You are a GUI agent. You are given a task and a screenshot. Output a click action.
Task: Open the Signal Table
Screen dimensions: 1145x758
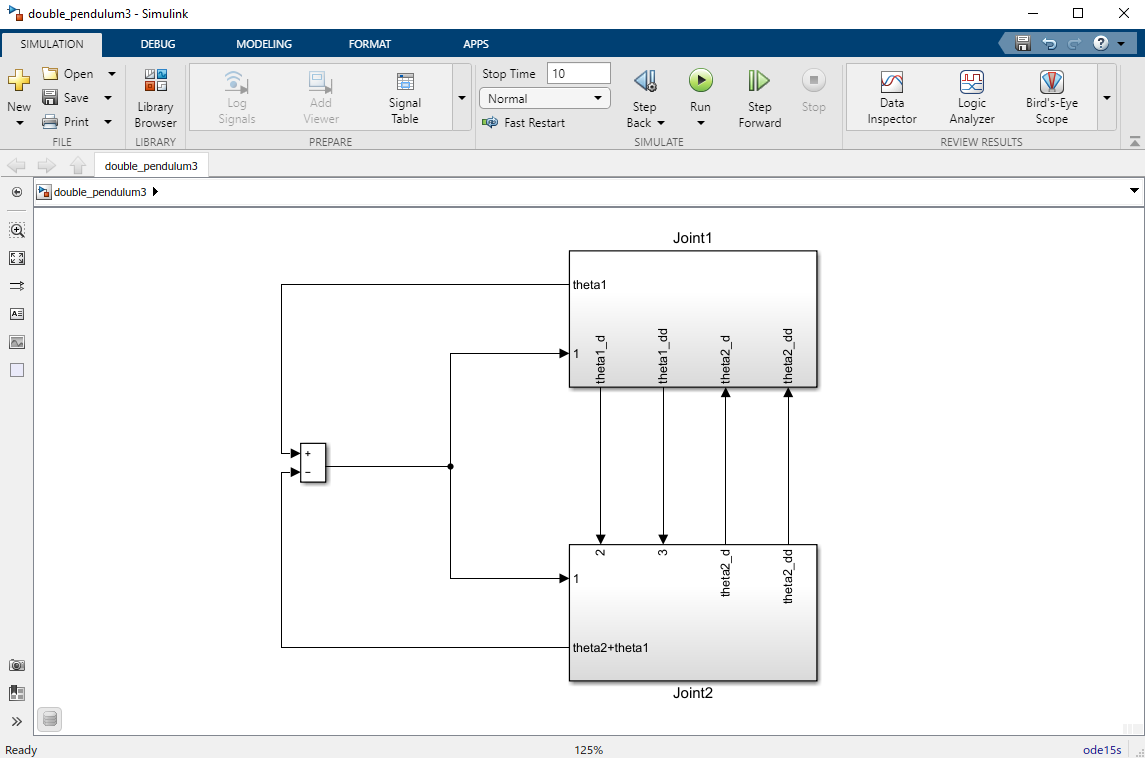coord(405,99)
